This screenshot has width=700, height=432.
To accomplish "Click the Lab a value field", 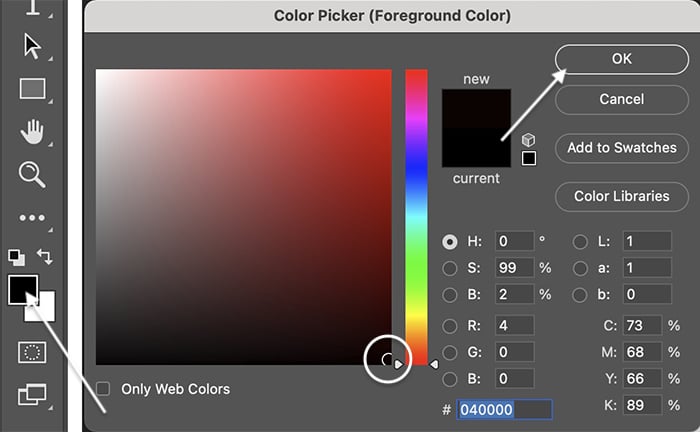I will coord(647,268).
